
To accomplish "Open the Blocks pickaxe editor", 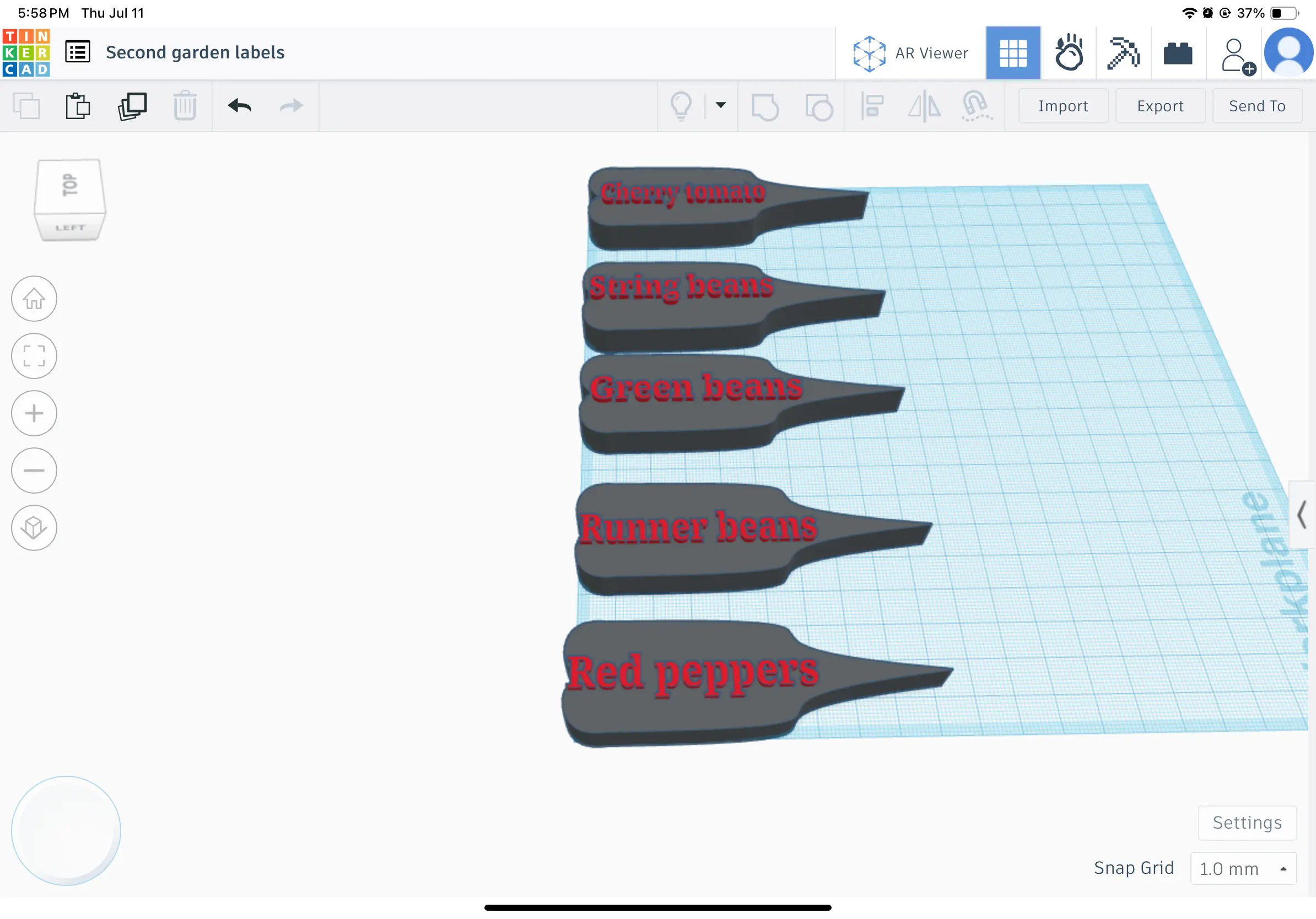I will pyautogui.click(x=1123, y=53).
